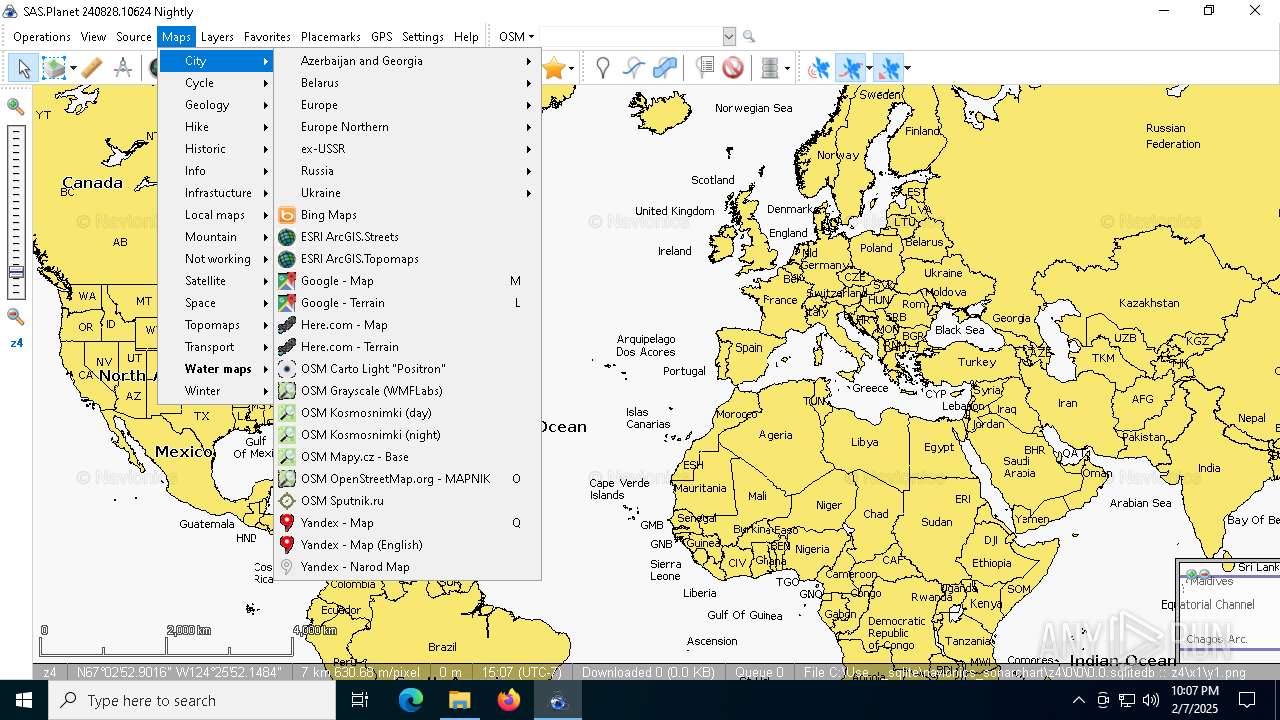Select OSM OpenStreetMap.org - MAPNIK
The image size is (1280, 720).
(407, 479)
